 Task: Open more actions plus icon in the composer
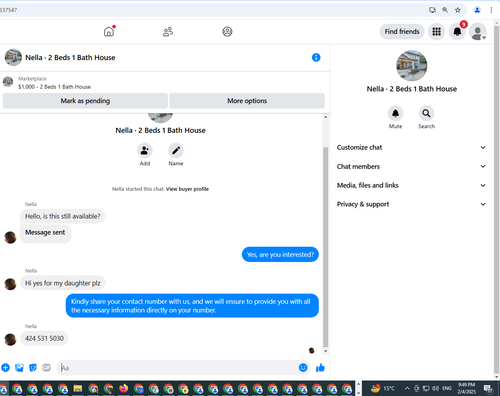(5, 368)
